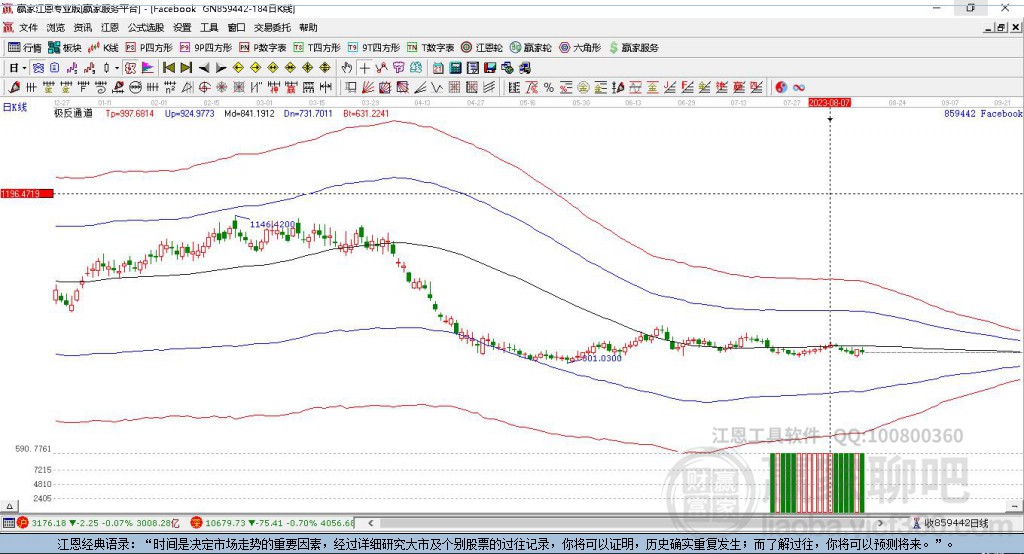Open the 设置 menu
This screenshot has height=554, width=1024.
click(182, 27)
